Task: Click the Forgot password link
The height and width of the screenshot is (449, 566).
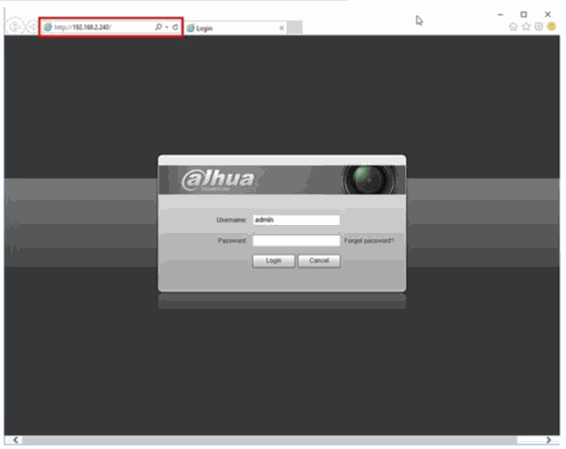Action: tap(369, 241)
